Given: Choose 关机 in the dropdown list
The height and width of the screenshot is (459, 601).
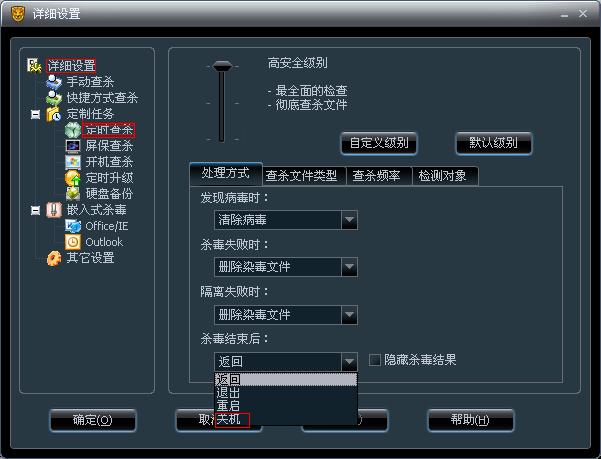Looking at the screenshot, I should [x=286, y=419].
